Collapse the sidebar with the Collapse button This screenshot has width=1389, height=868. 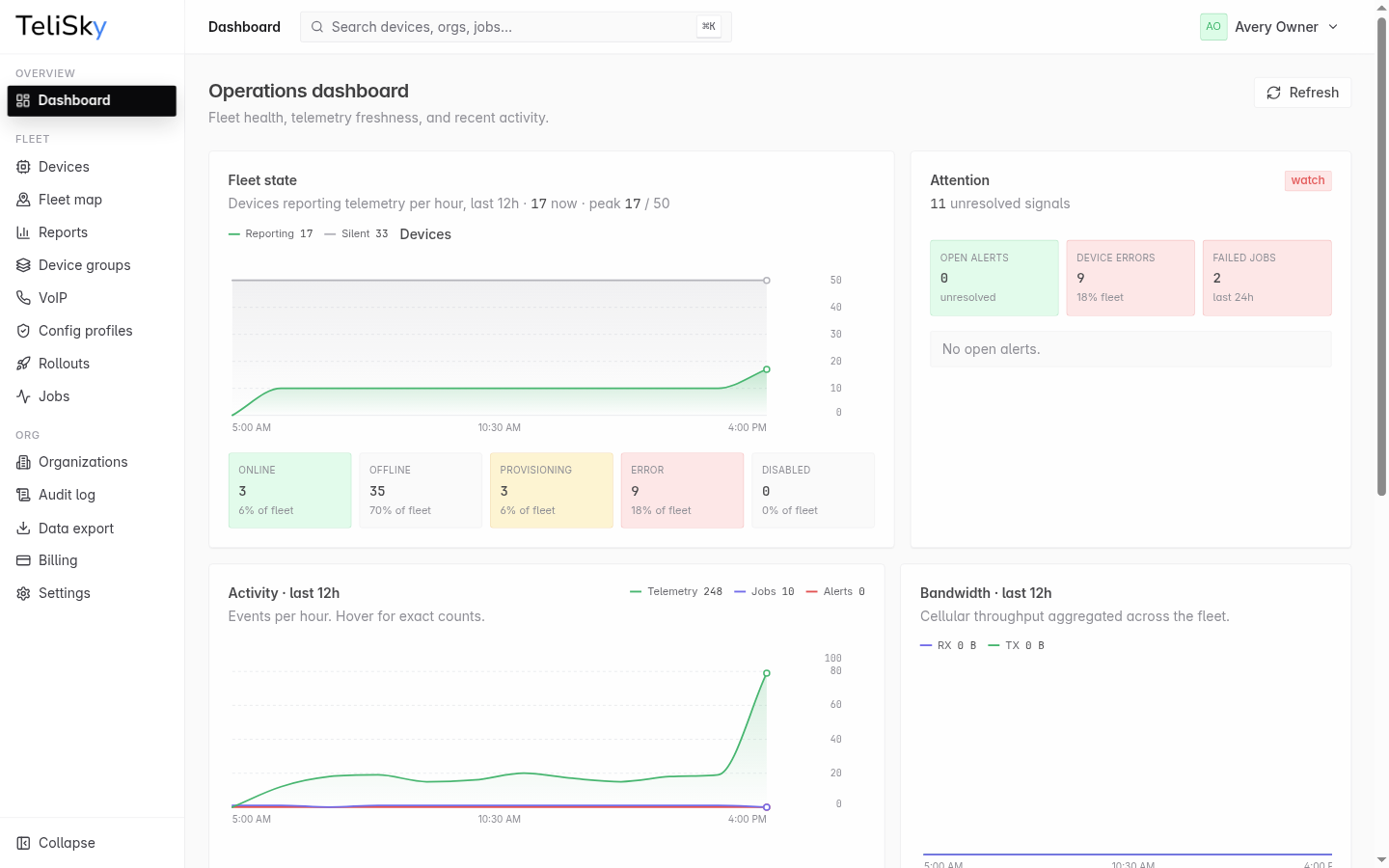[92, 843]
